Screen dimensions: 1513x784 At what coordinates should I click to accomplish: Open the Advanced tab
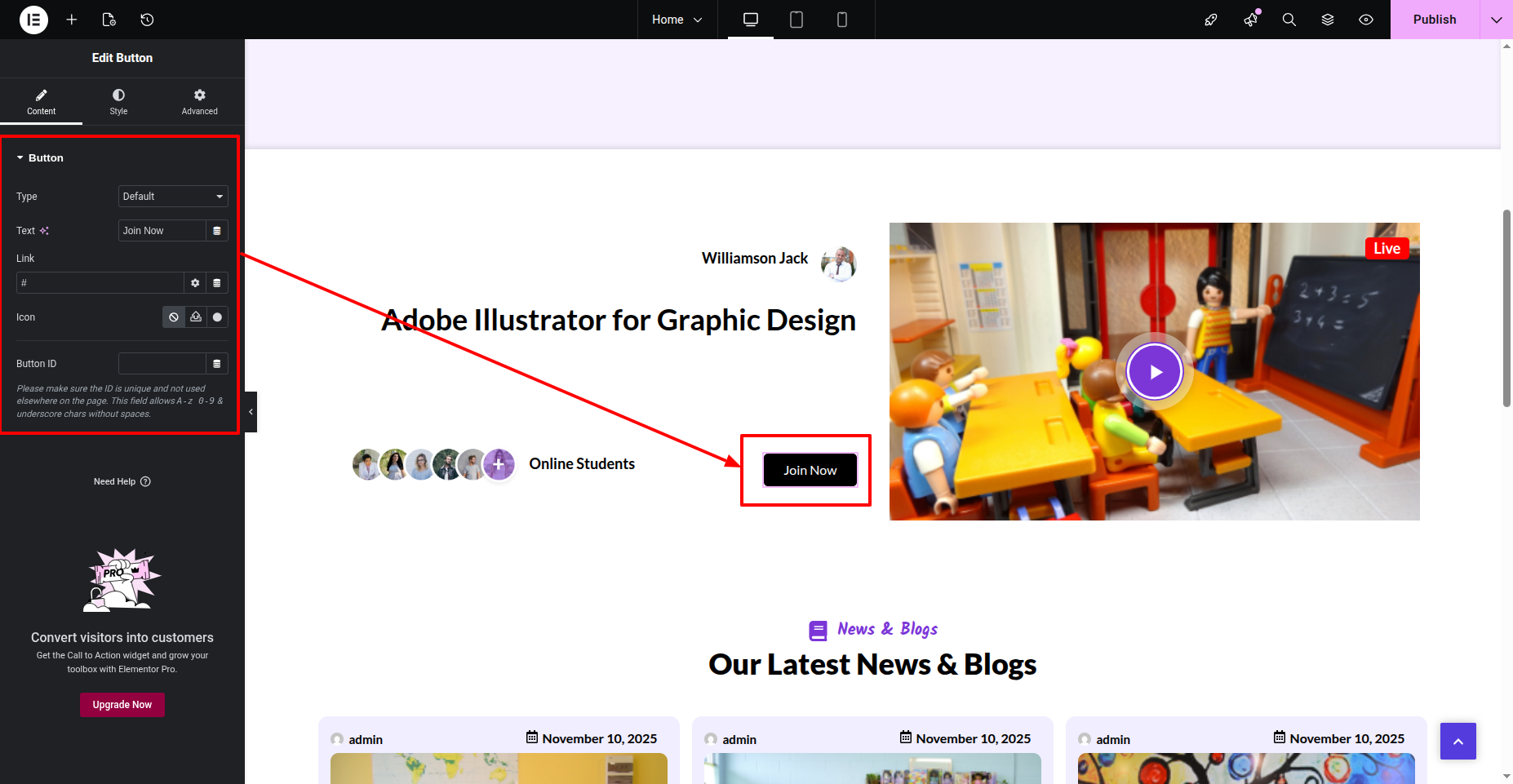pyautogui.click(x=199, y=102)
